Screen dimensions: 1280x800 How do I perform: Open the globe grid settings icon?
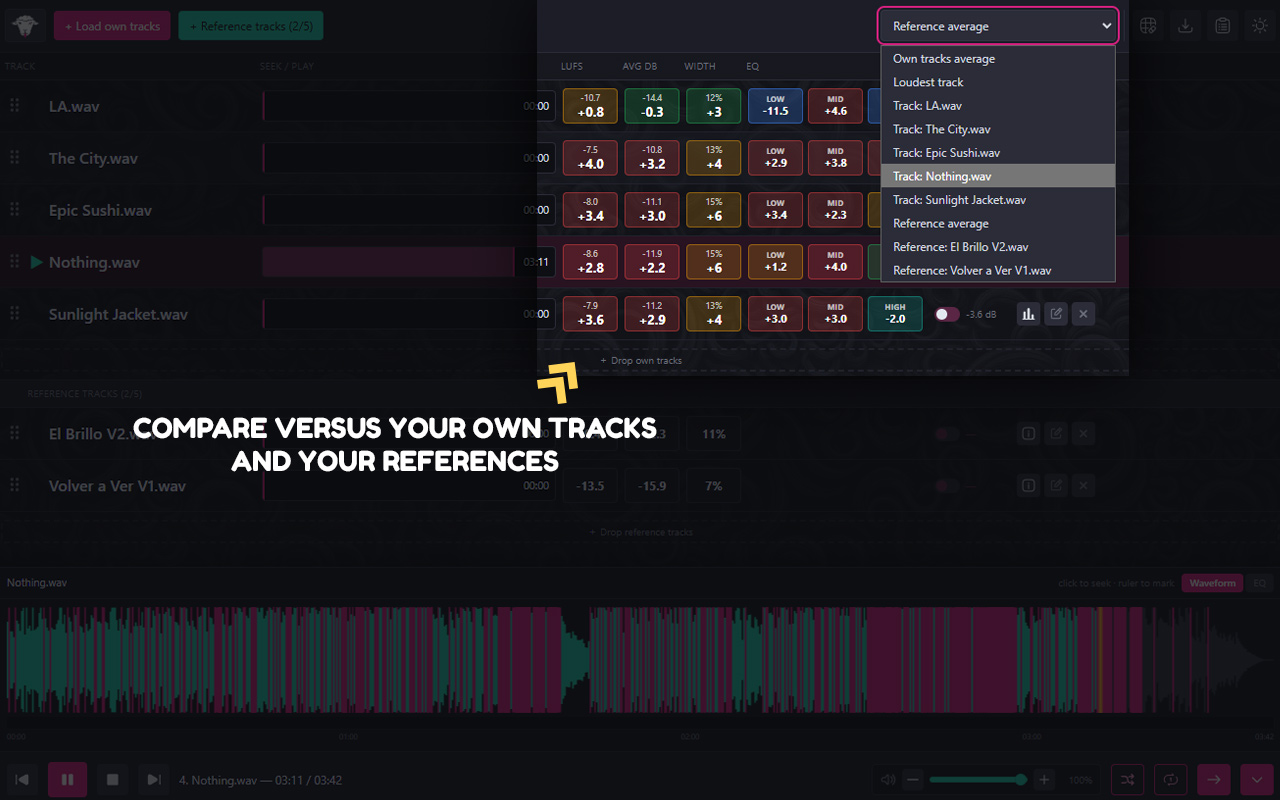coord(1148,26)
